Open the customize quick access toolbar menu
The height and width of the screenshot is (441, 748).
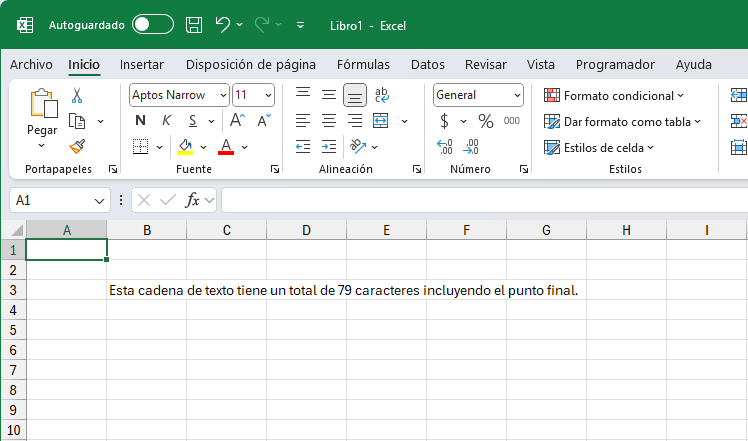coord(301,25)
